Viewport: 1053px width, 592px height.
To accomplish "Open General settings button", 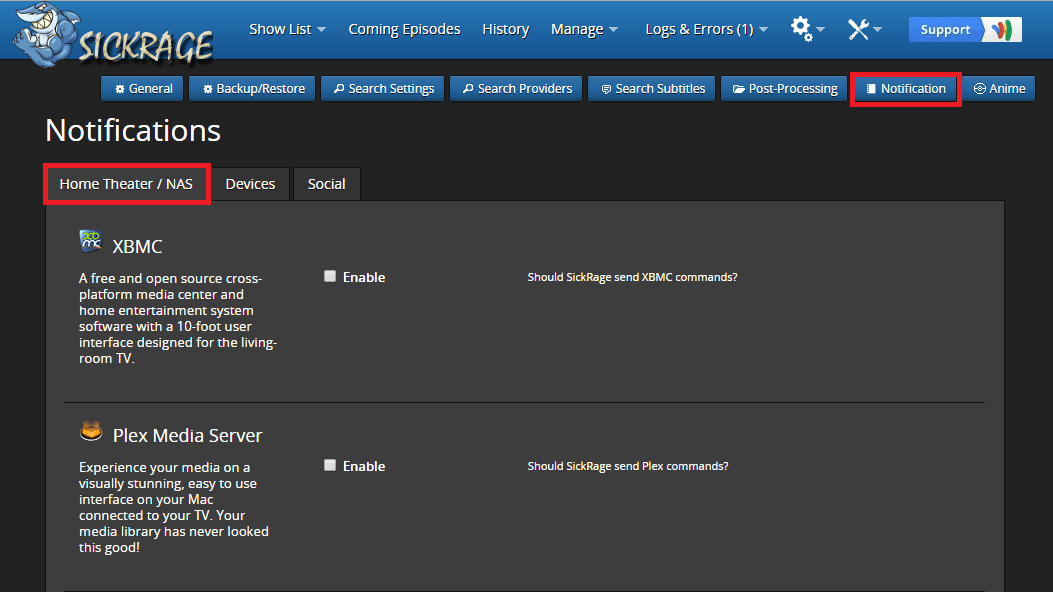I will tap(142, 89).
